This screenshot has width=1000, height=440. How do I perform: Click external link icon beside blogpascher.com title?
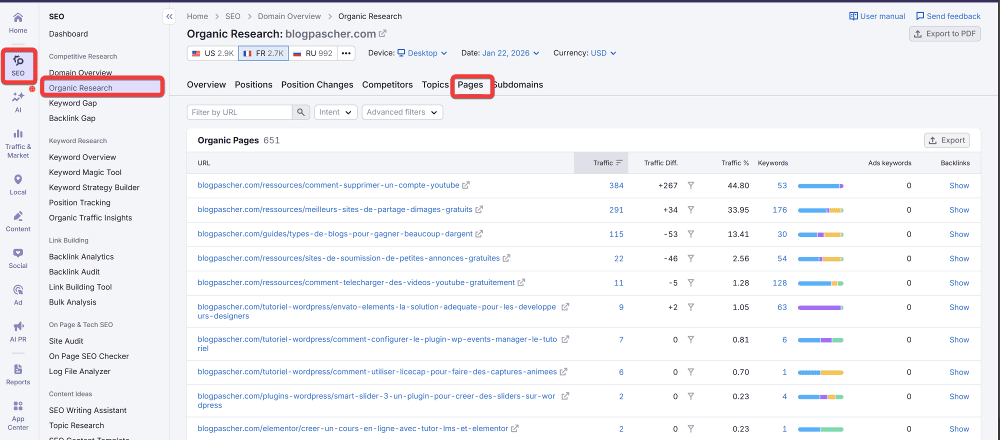tap(382, 33)
